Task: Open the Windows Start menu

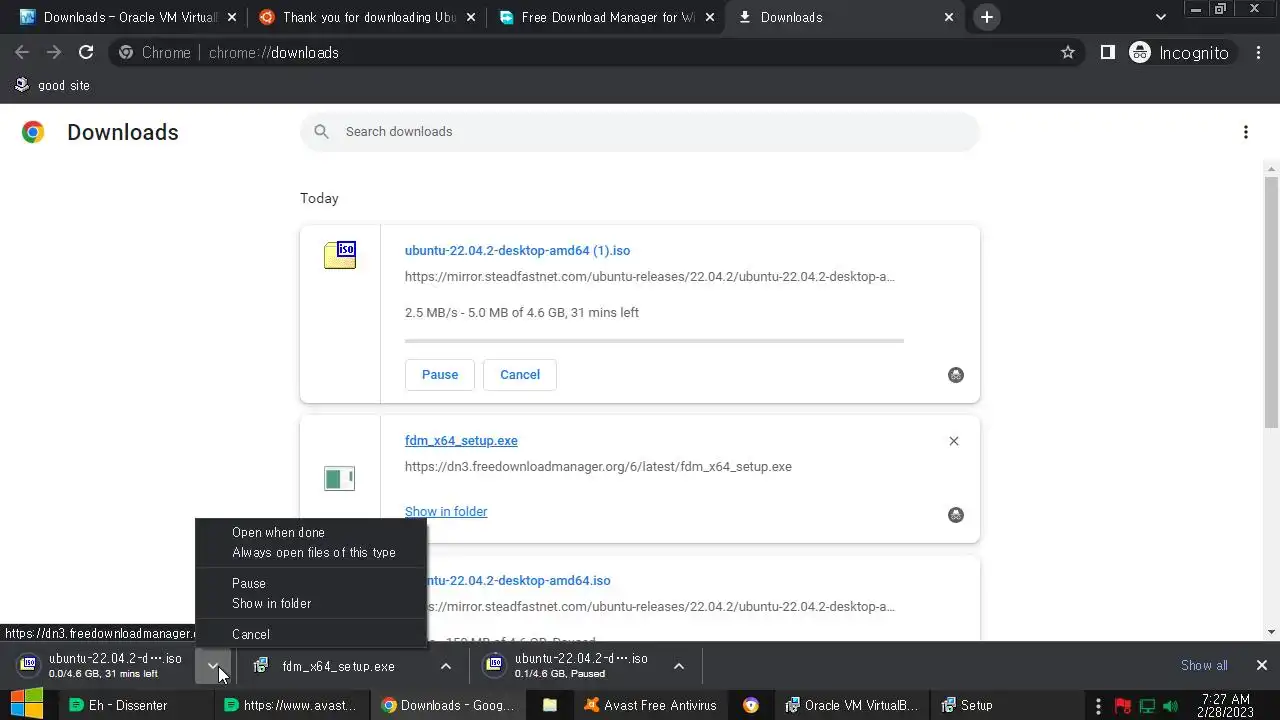Action: tap(27, 704)
